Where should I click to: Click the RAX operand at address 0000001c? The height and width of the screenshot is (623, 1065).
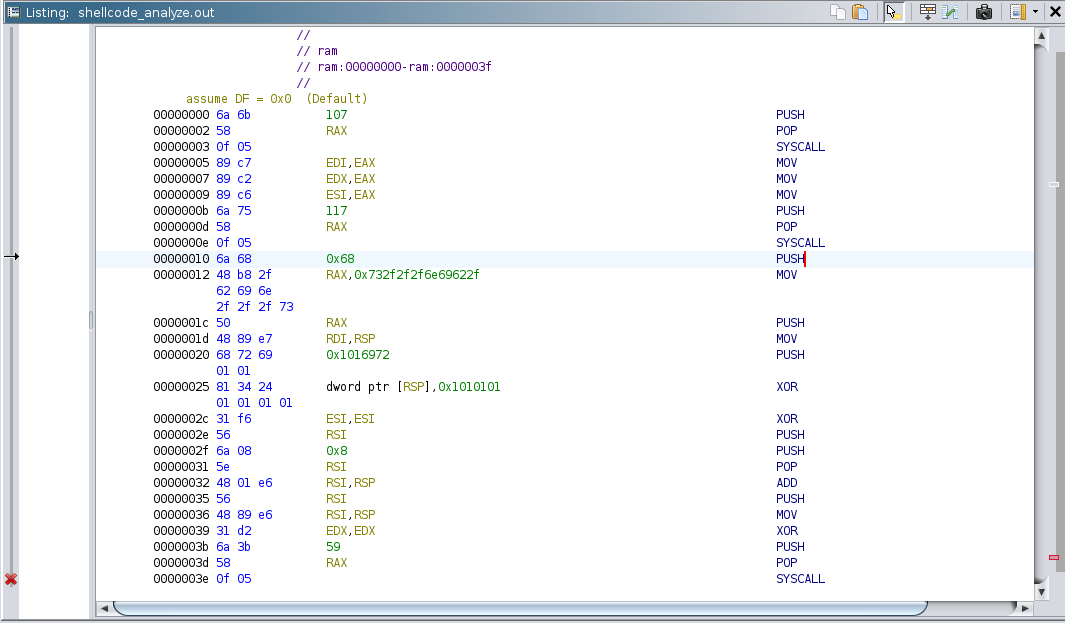click(x=336, y=322)
